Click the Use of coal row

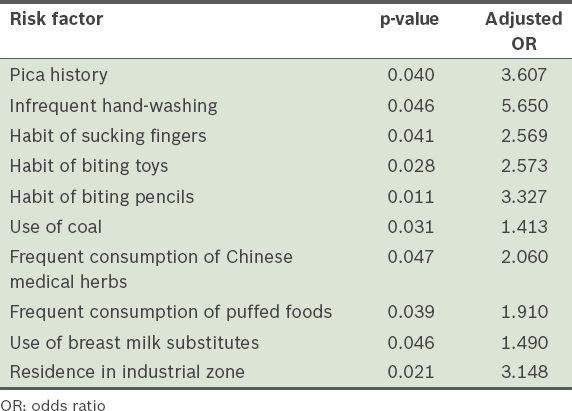point(286,227)
